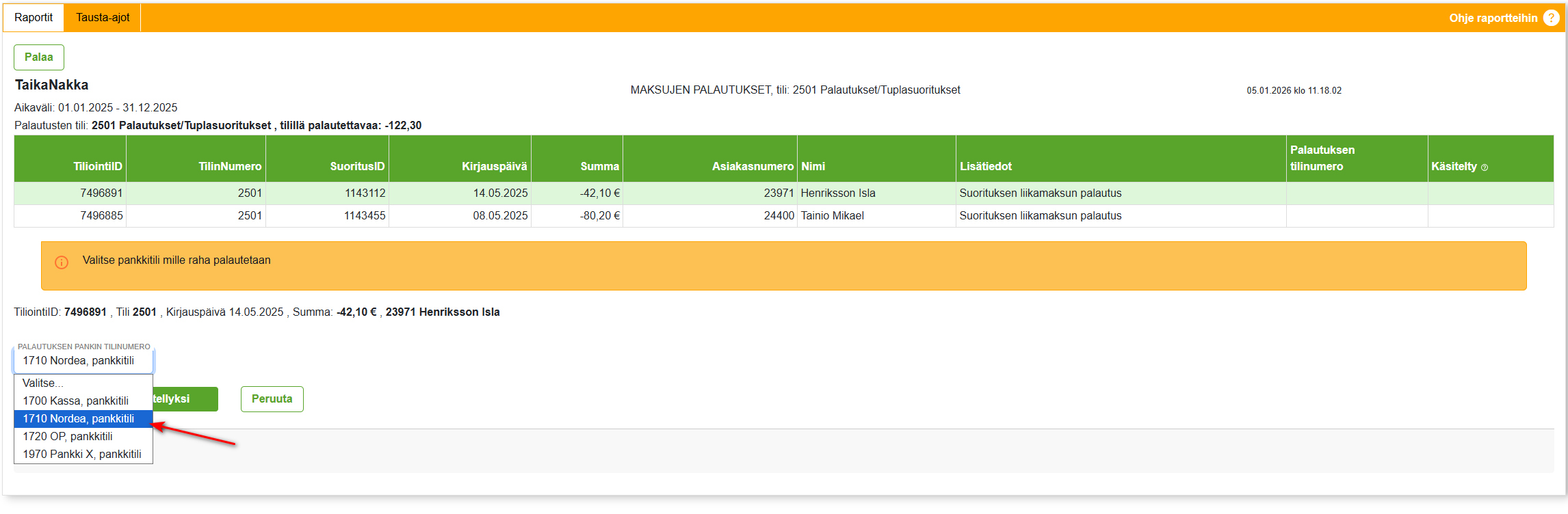This screenshot has width=1568, height=514.
Task: Open the Raportit tab
Action: (x=34, y=18)
